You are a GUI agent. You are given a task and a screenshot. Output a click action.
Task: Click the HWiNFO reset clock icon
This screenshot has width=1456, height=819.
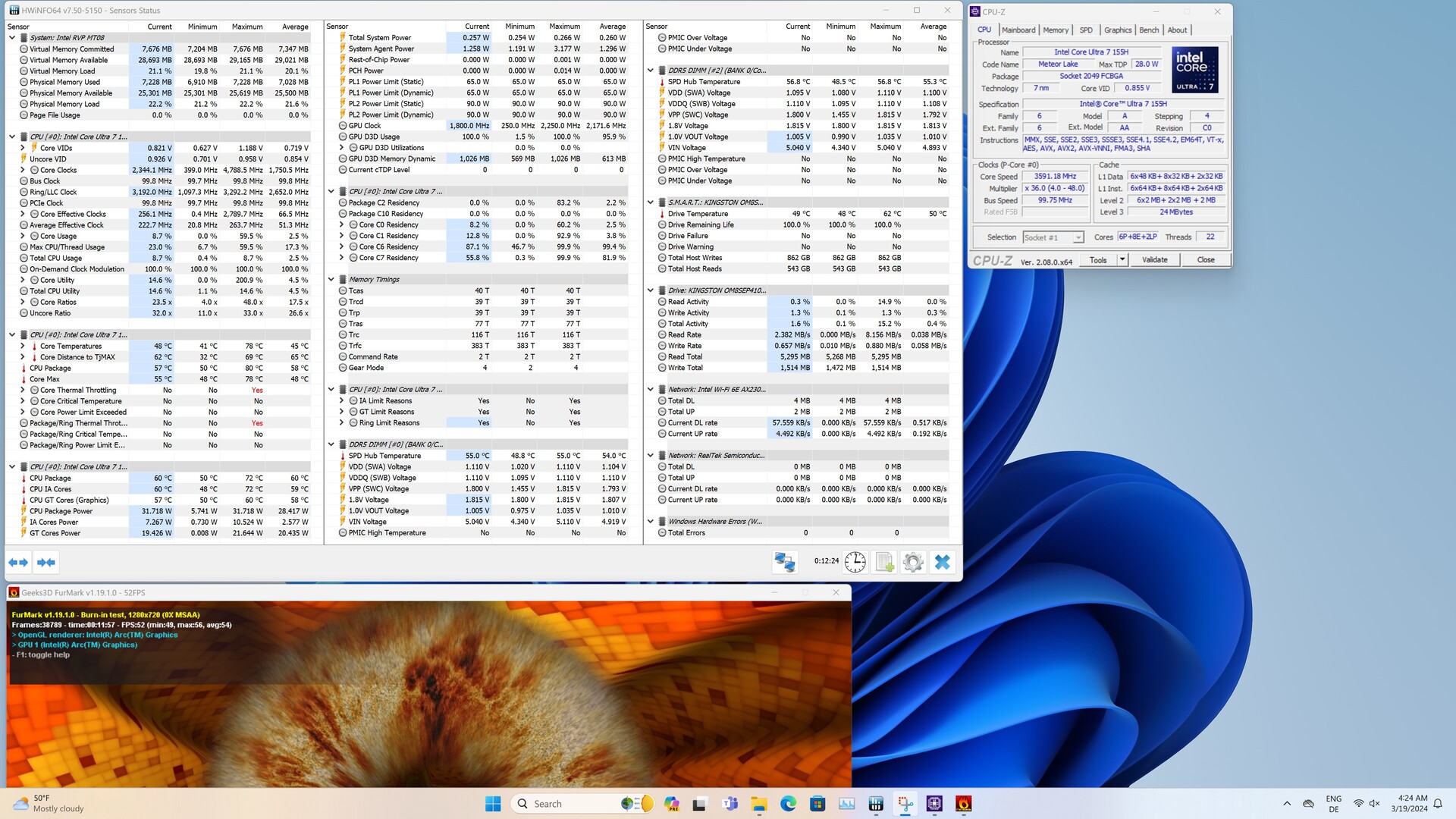tap(855, 562)
